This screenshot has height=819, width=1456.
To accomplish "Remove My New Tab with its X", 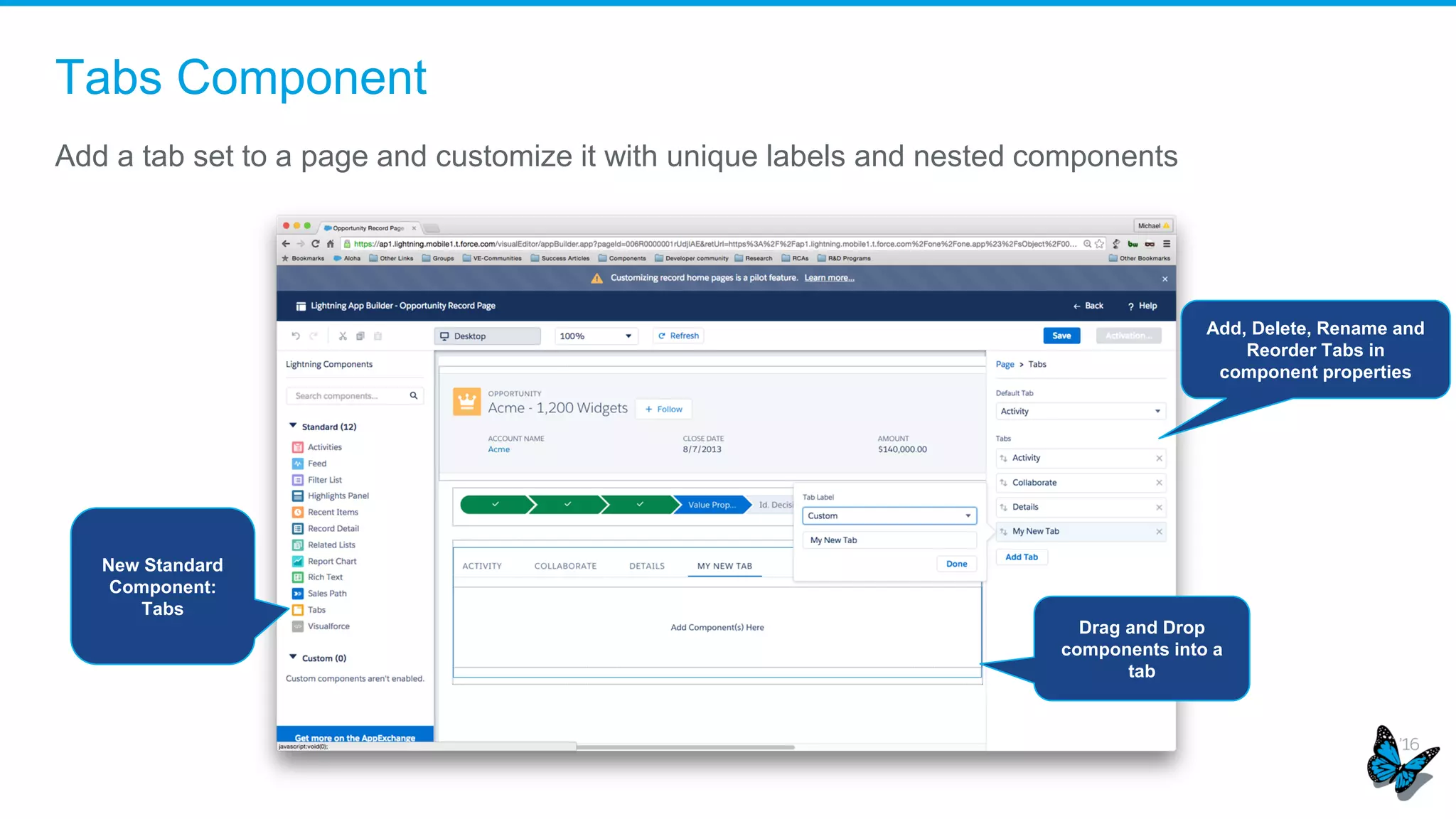I will [1159, 532].
